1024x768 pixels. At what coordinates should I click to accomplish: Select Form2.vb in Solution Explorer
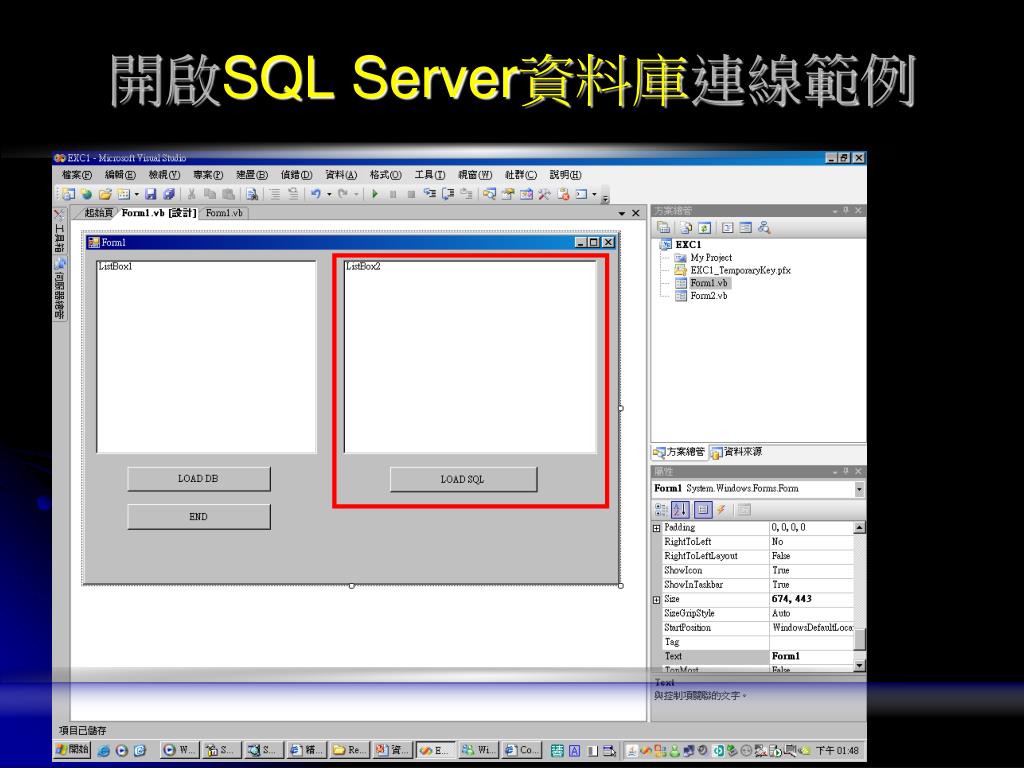pyautogui.click(x=709, y=296)
